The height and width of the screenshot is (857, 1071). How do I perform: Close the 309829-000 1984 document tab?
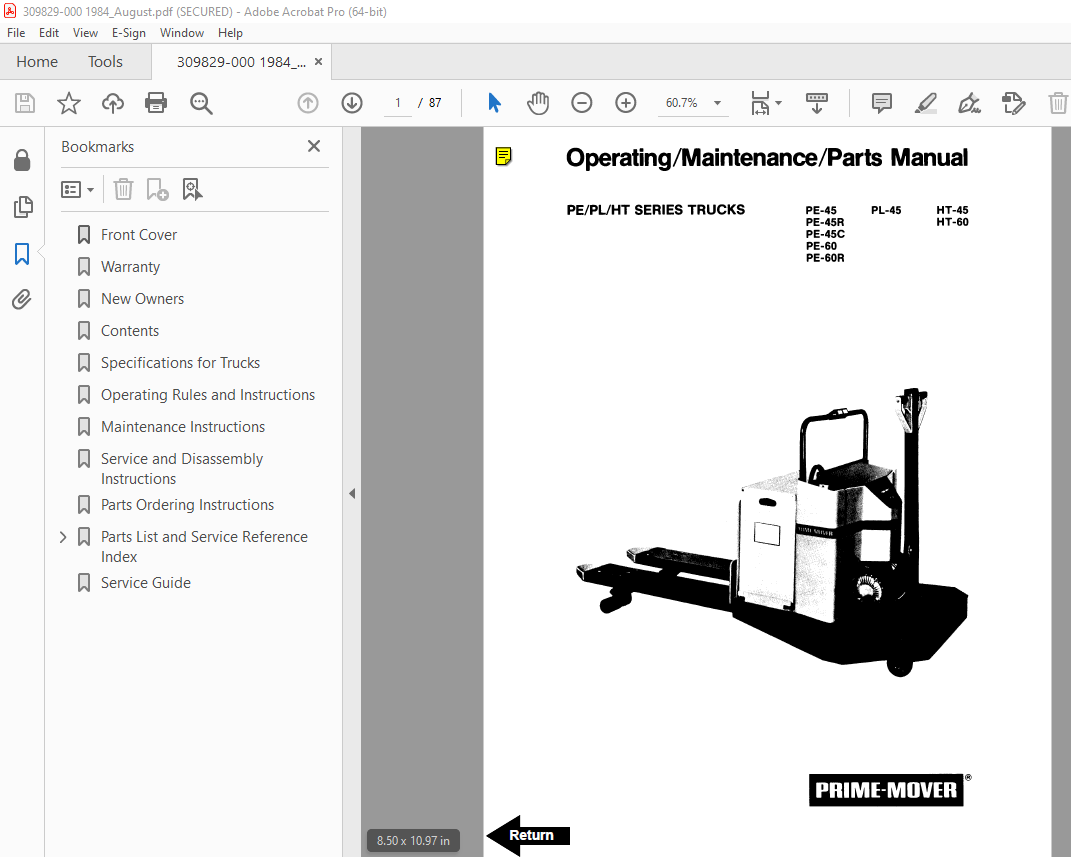[x=318, y=62]
